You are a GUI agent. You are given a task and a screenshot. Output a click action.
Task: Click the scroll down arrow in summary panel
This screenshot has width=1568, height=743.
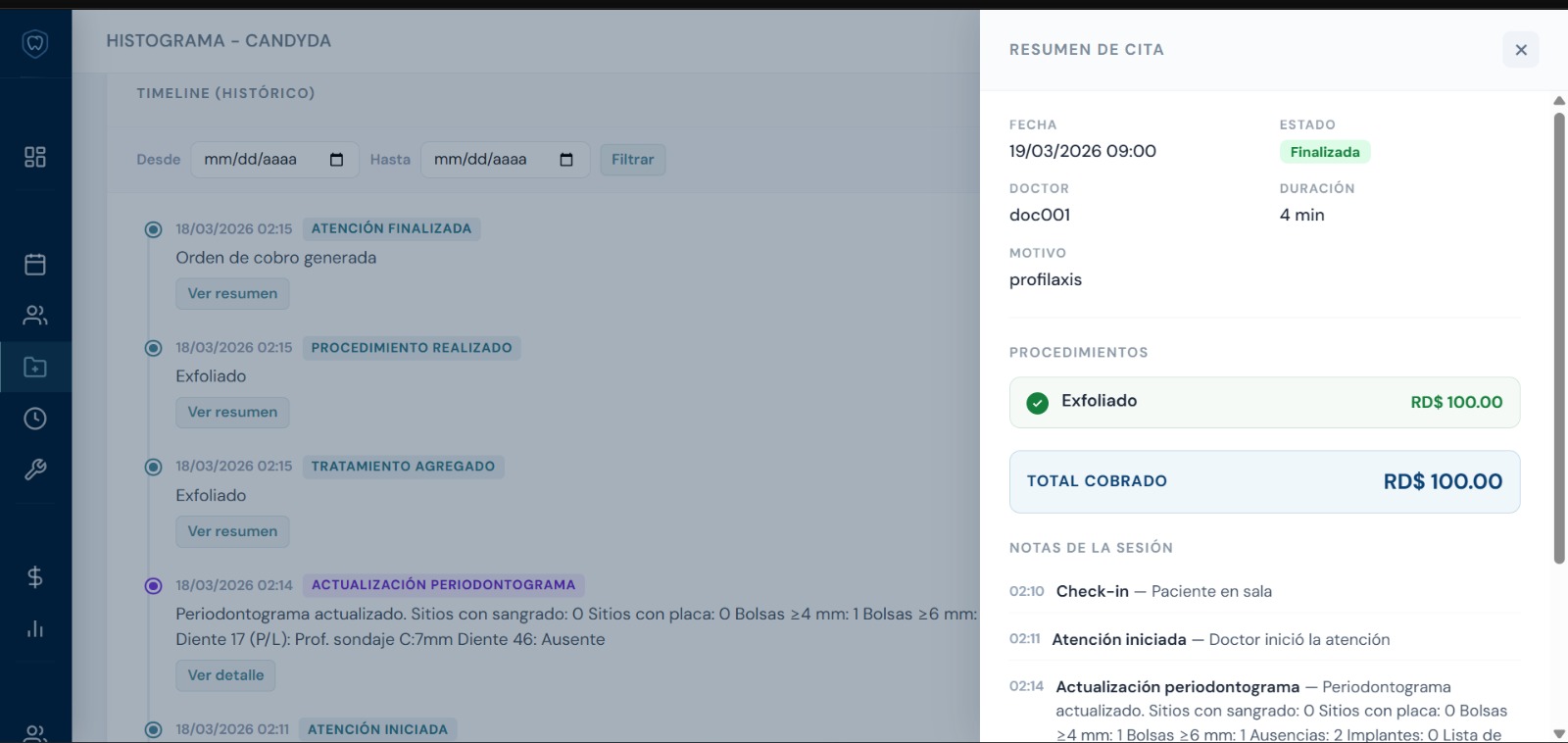(1558, 733)
